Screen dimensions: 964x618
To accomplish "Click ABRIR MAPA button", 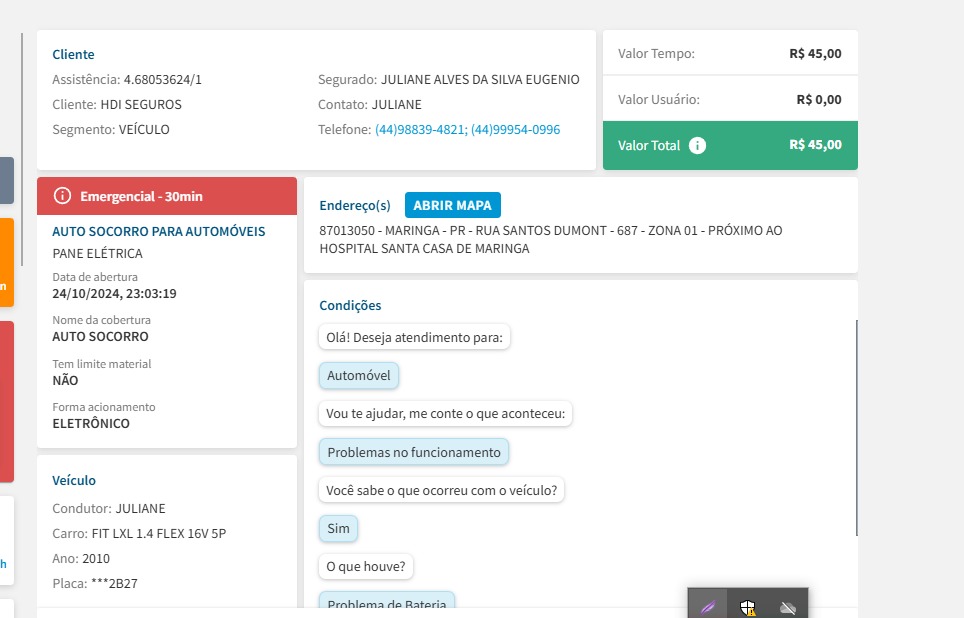I will 452,205.
